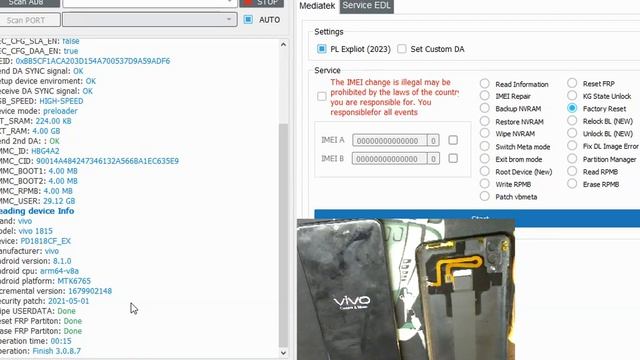Switch to the Mediatek tab
The width and height of the screenshot is (640, 360).
(317, 6)
